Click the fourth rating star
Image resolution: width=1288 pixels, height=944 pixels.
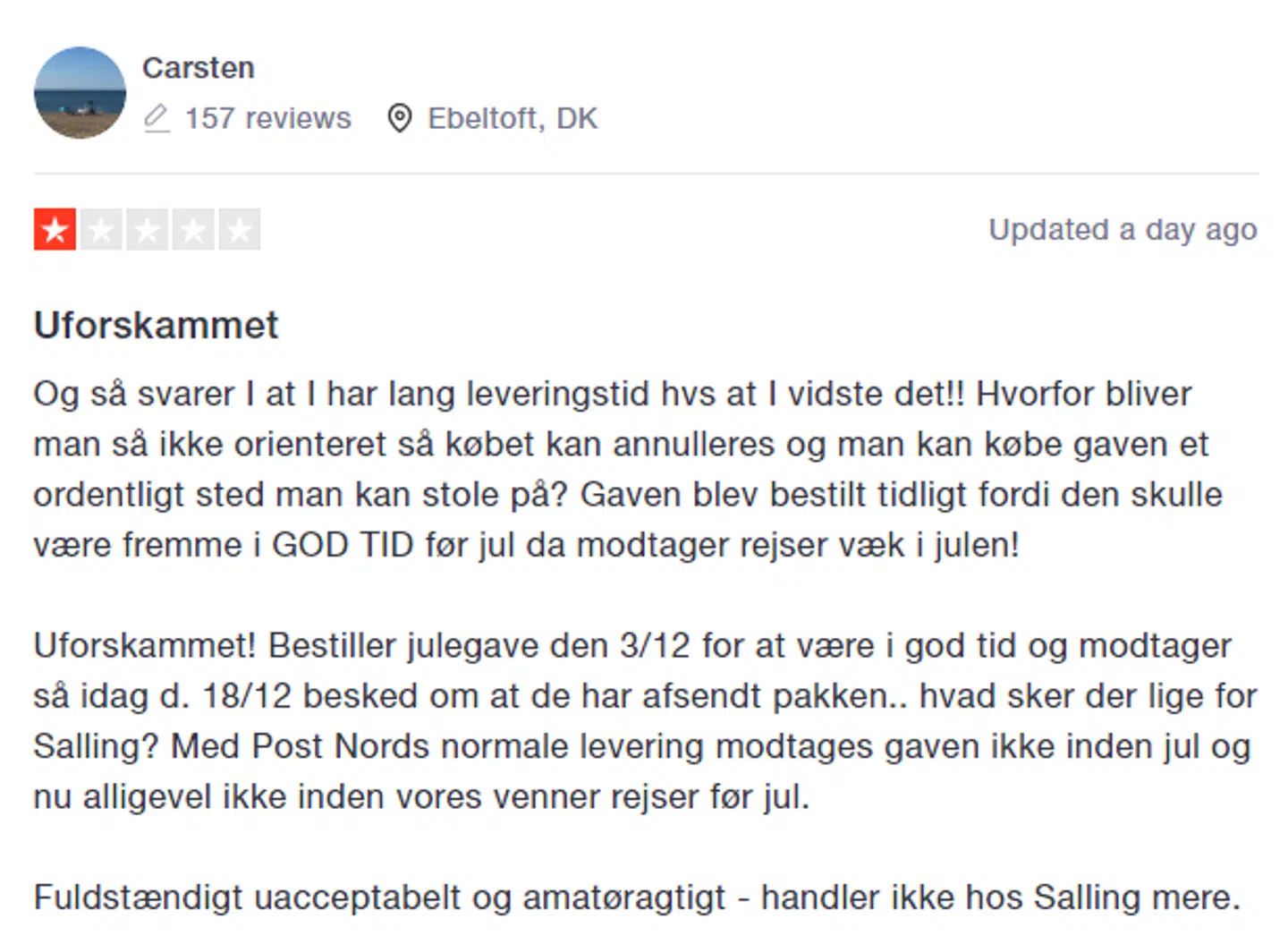tap(194, 229)
